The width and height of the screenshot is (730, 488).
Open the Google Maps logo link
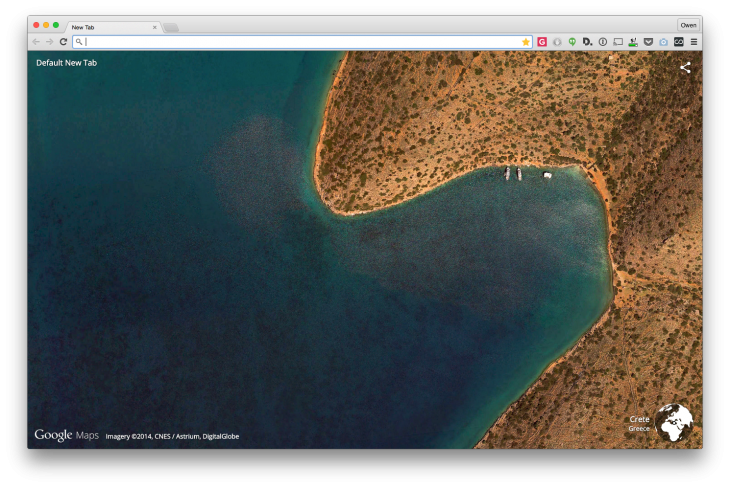tap(67, 435)
